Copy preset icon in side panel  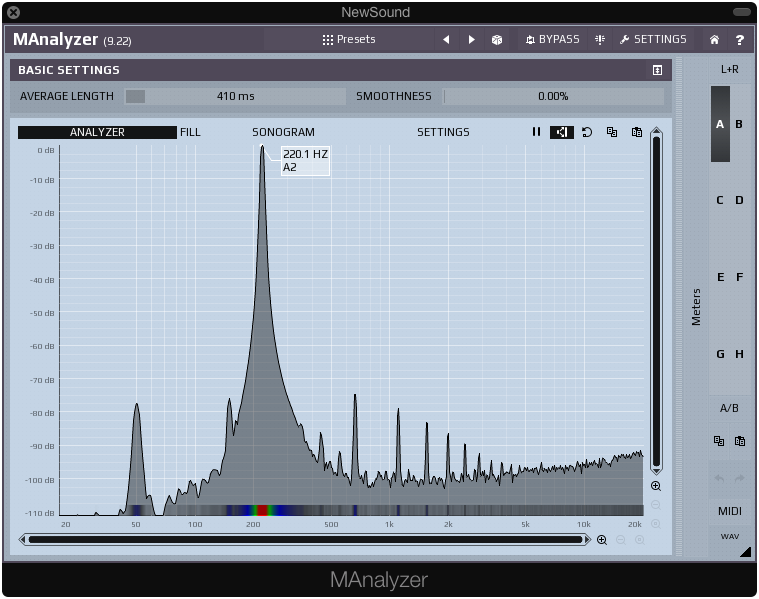[x=719, y=441]
